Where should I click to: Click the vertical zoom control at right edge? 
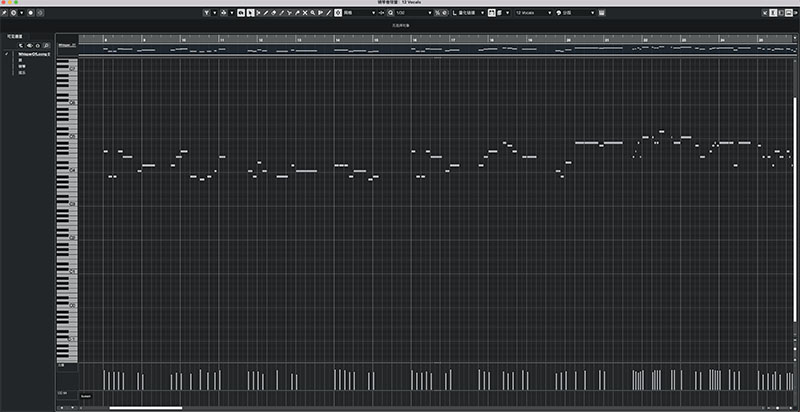coord(795,347)
